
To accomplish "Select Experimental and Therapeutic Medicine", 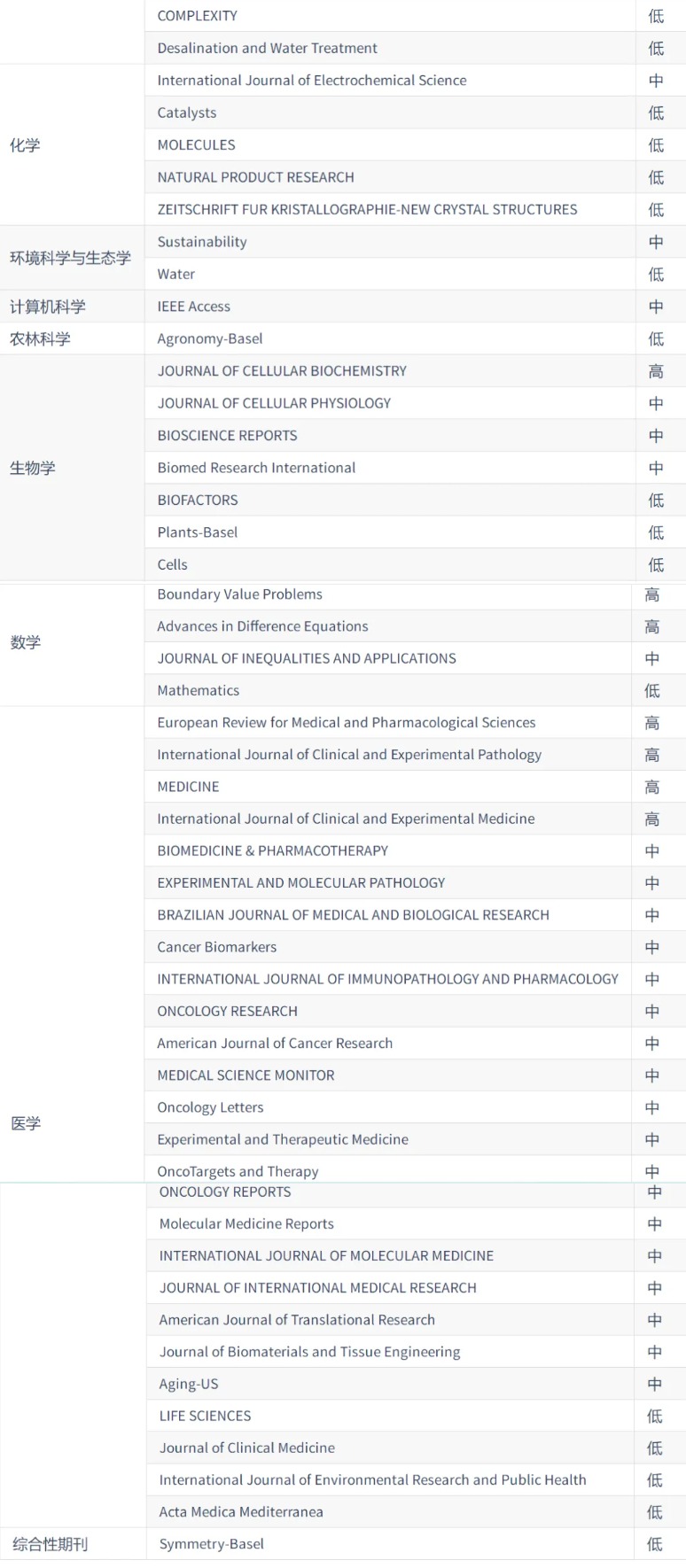I will click(283, 1140).
